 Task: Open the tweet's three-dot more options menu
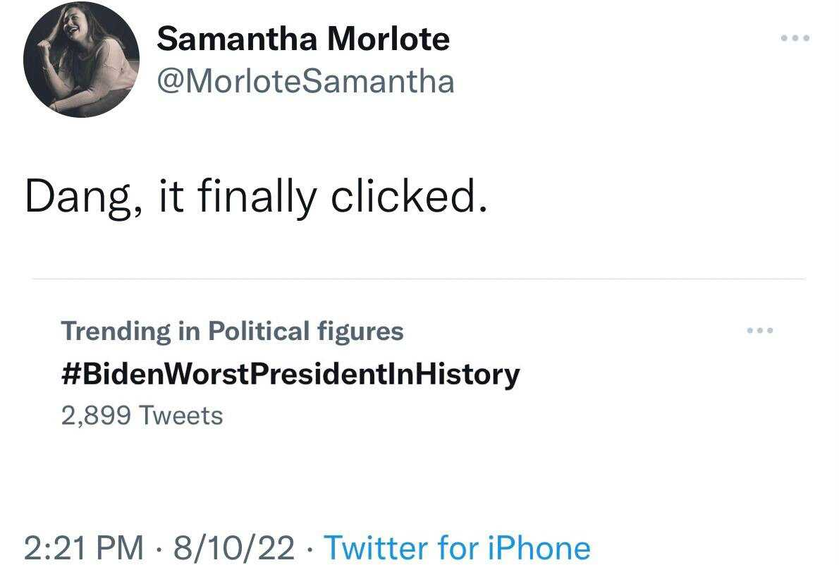(x=795, y=38)
